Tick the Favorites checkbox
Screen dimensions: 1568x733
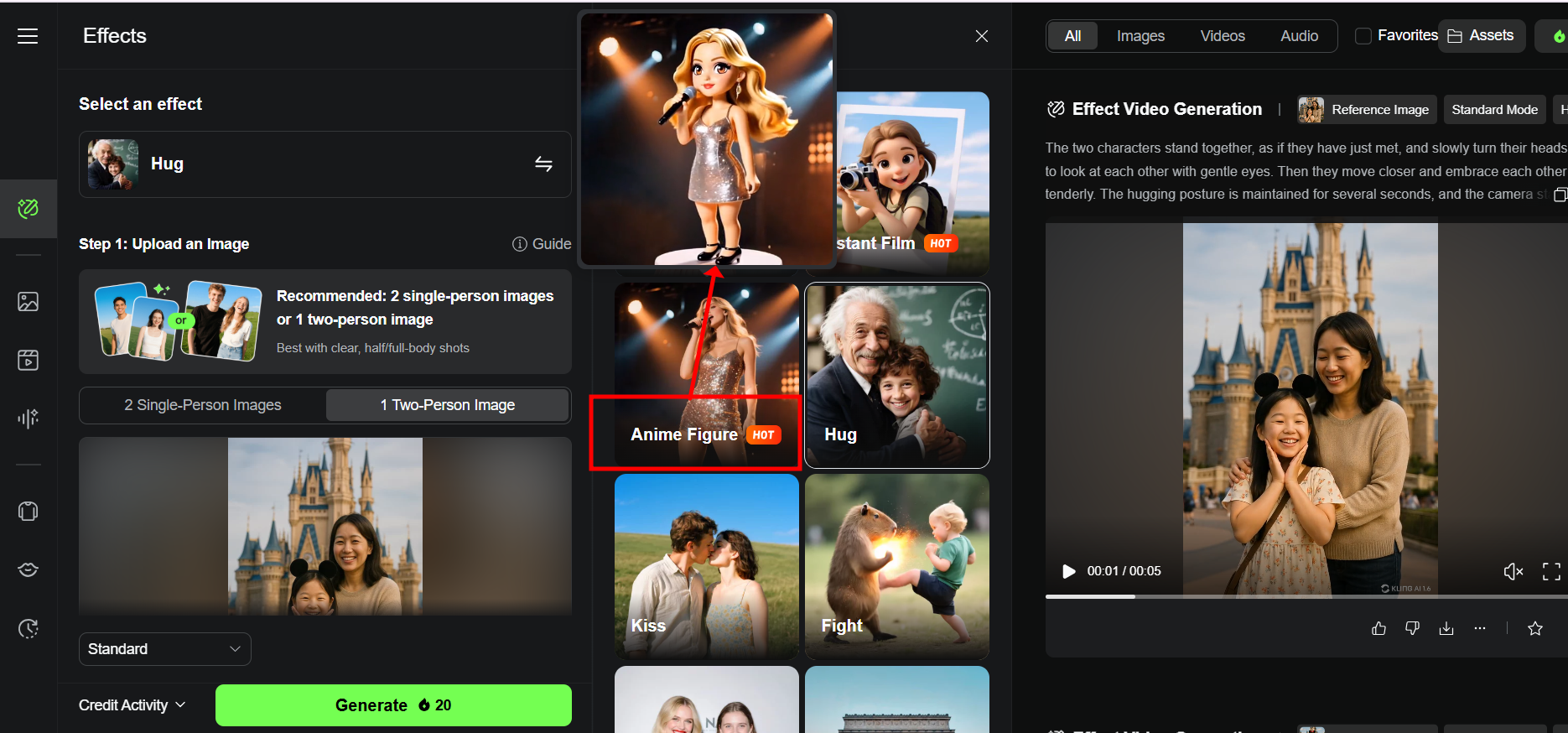(x=1363, y=36)
